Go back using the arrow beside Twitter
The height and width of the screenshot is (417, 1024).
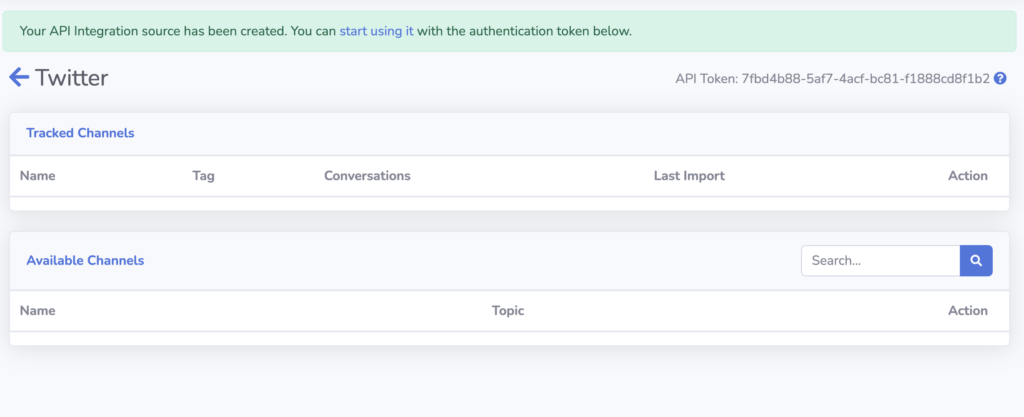click(19, 78)
